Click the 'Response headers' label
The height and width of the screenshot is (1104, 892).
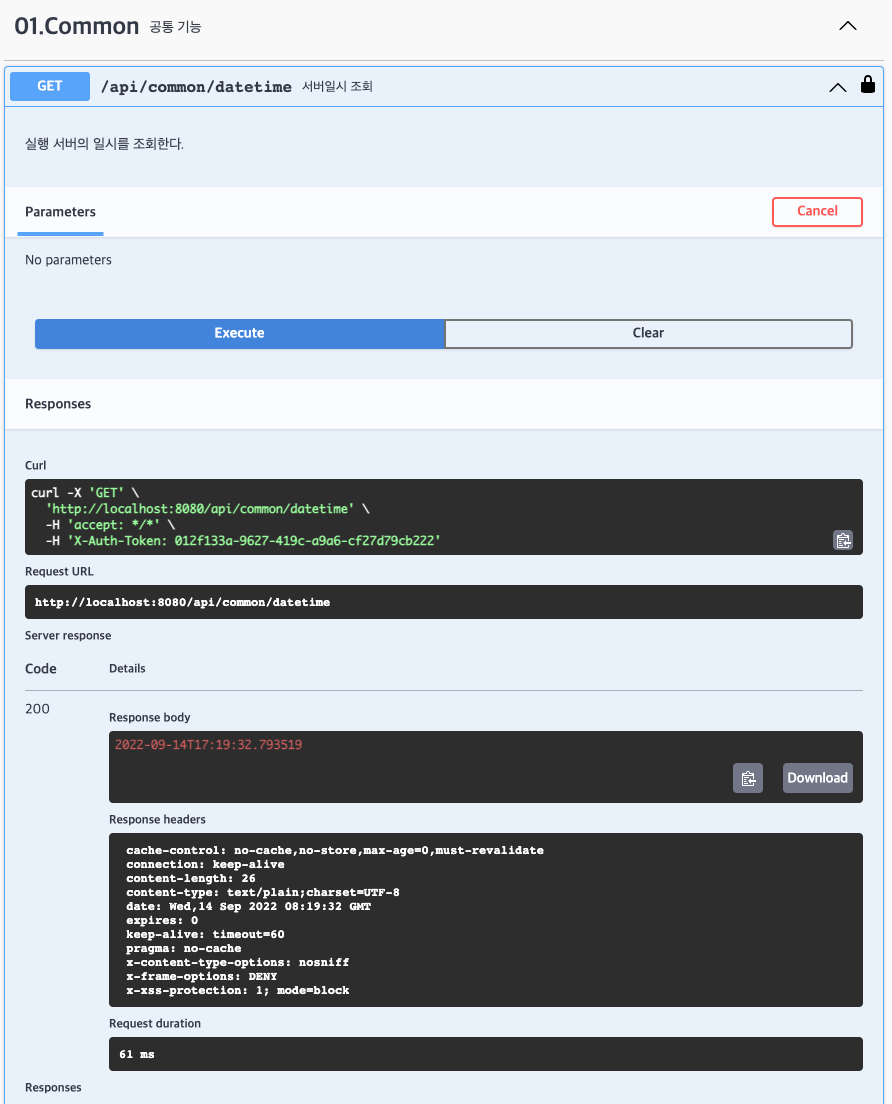[x=157, y=820]
